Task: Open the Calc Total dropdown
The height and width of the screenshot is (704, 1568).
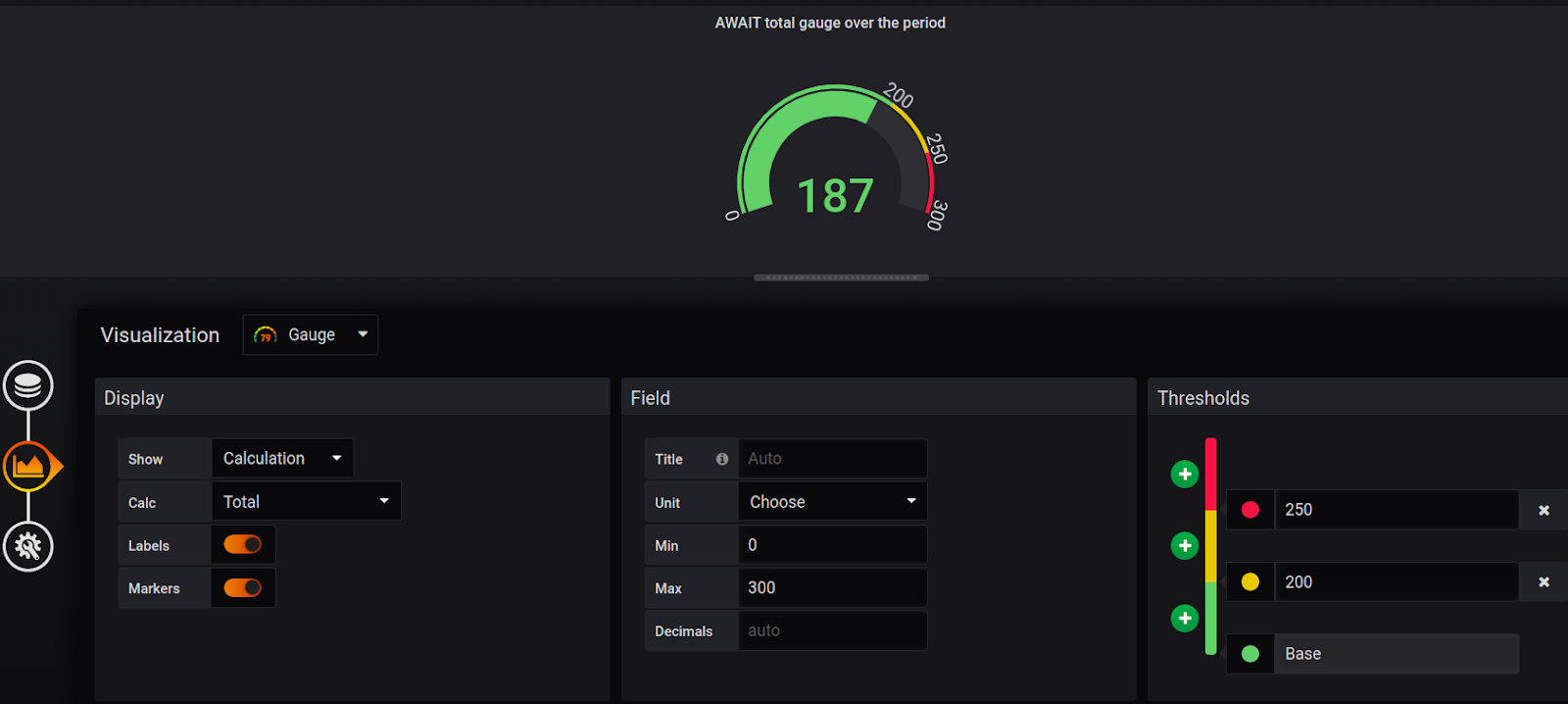Action: point(306,502)
